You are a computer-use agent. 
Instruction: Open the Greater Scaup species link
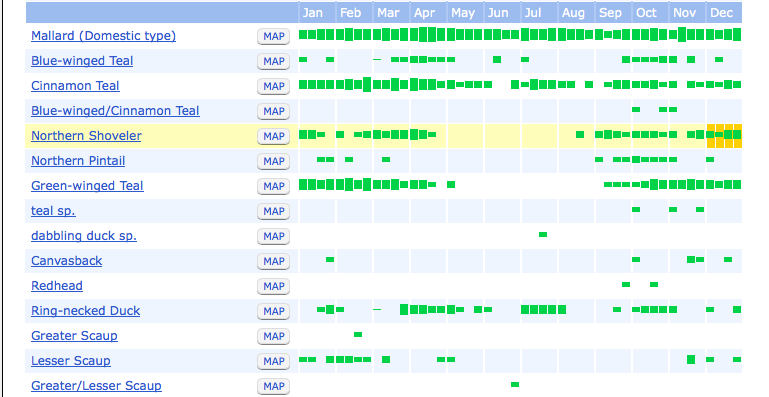point(74,336)
